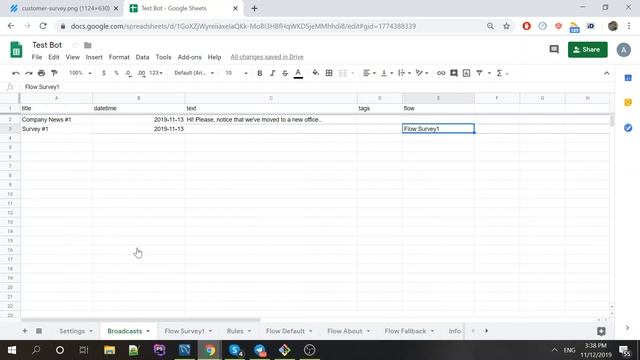Open comment history icon
This screenshot has width=640, height=360.
554,50
